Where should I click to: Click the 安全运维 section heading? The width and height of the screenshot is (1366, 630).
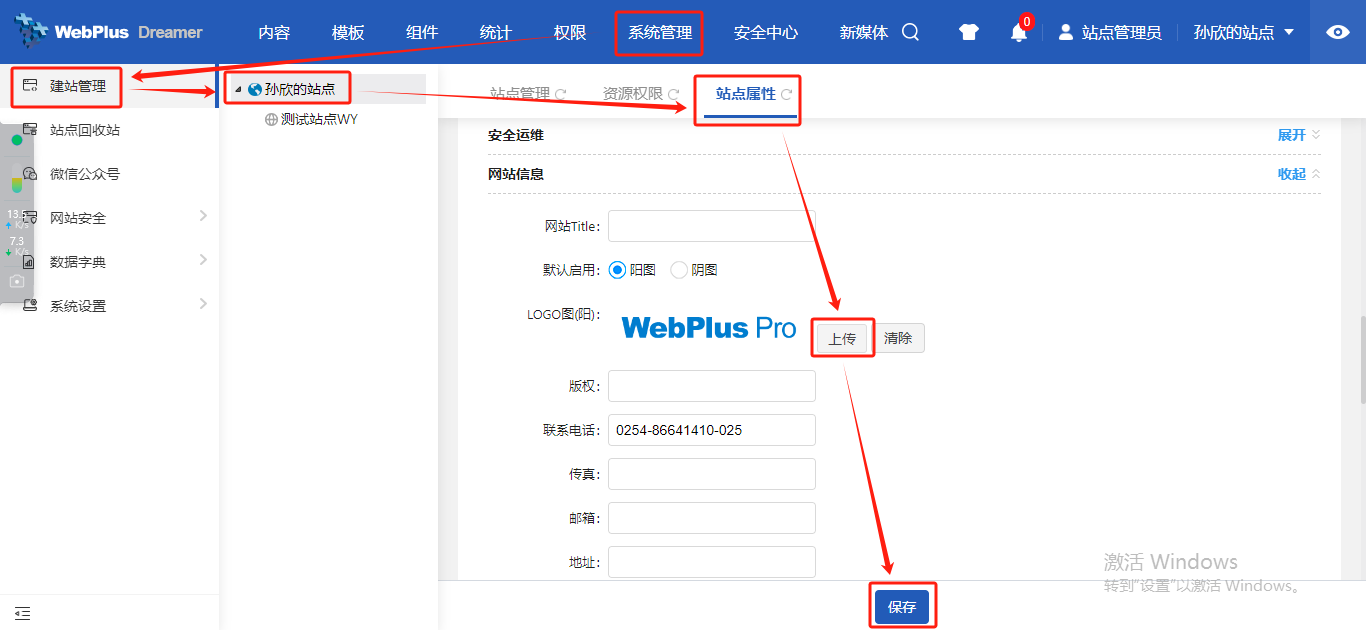pos(516,135)
